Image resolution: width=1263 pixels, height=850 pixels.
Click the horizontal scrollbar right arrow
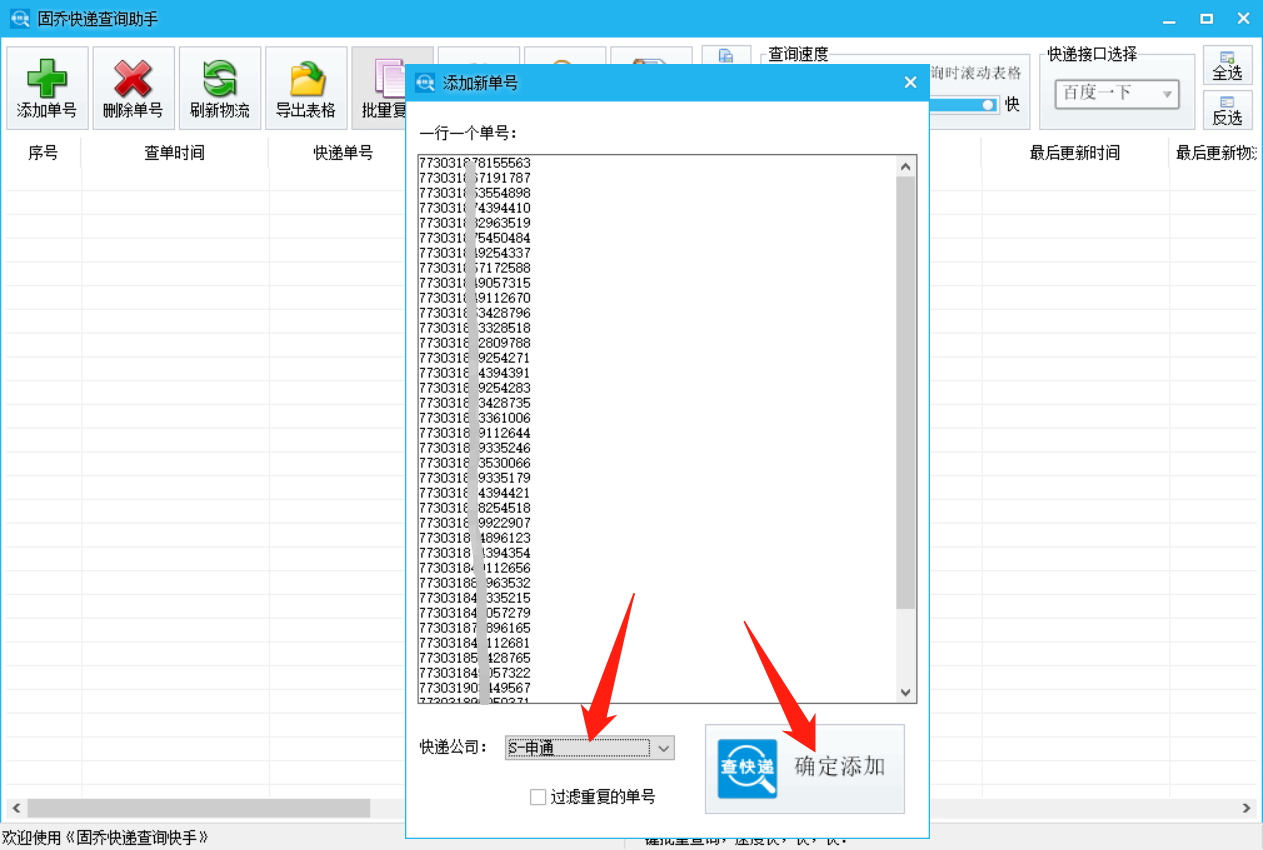click(x=1246, y=808)
